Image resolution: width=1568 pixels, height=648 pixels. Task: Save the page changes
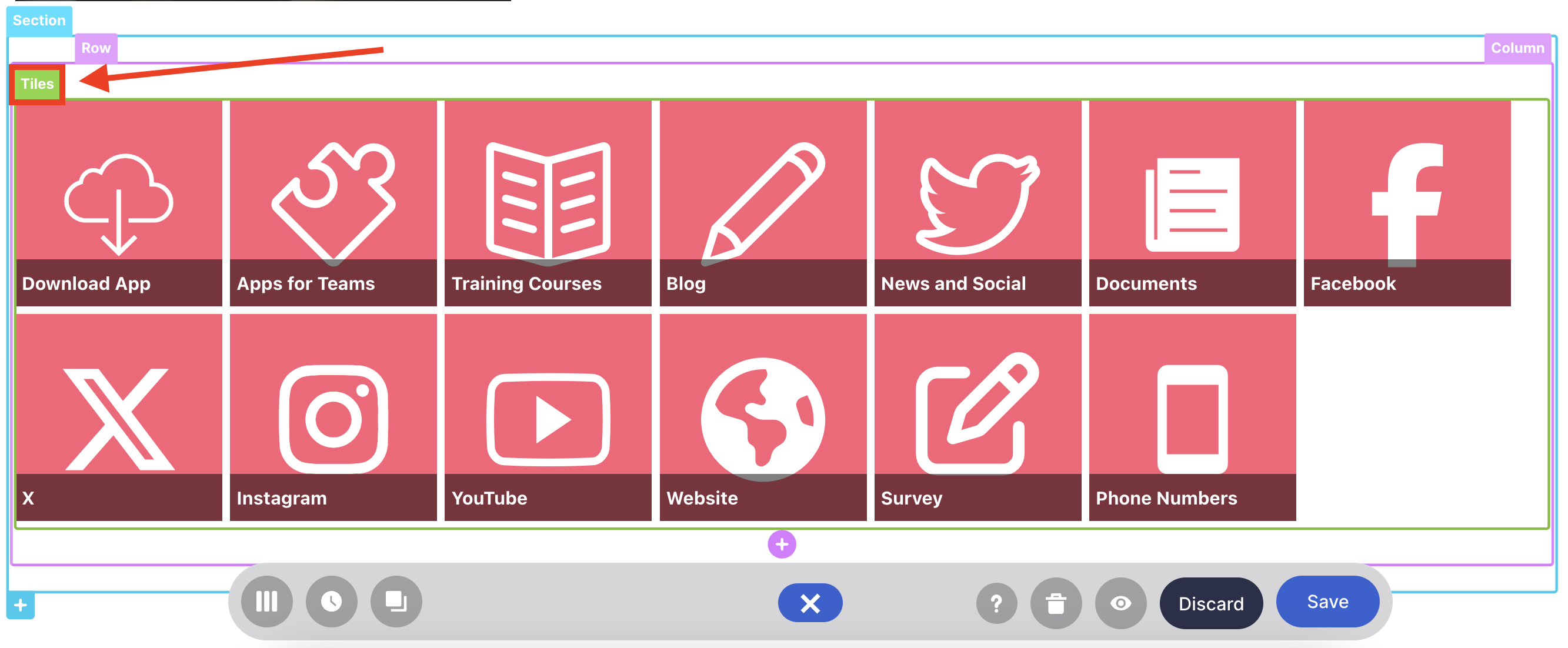point(1327,602)
